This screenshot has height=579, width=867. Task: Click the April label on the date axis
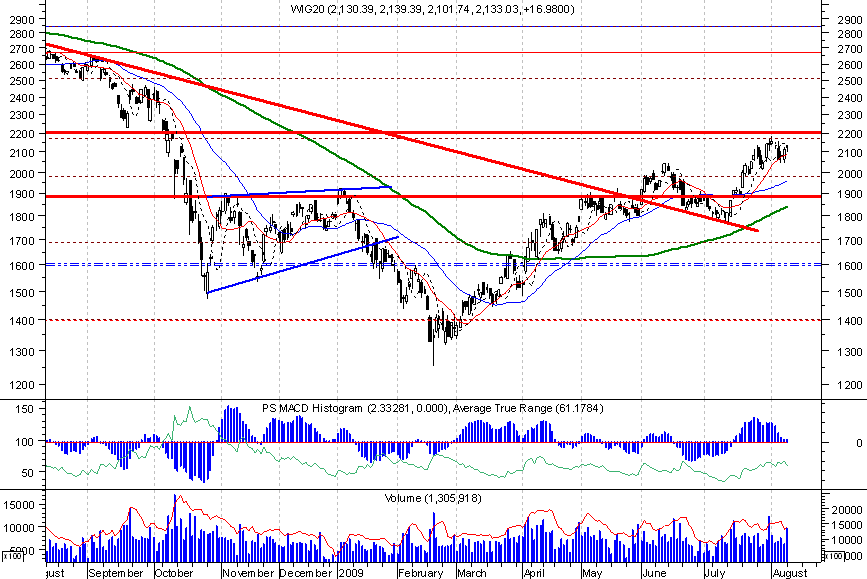[x=534, y=573]
